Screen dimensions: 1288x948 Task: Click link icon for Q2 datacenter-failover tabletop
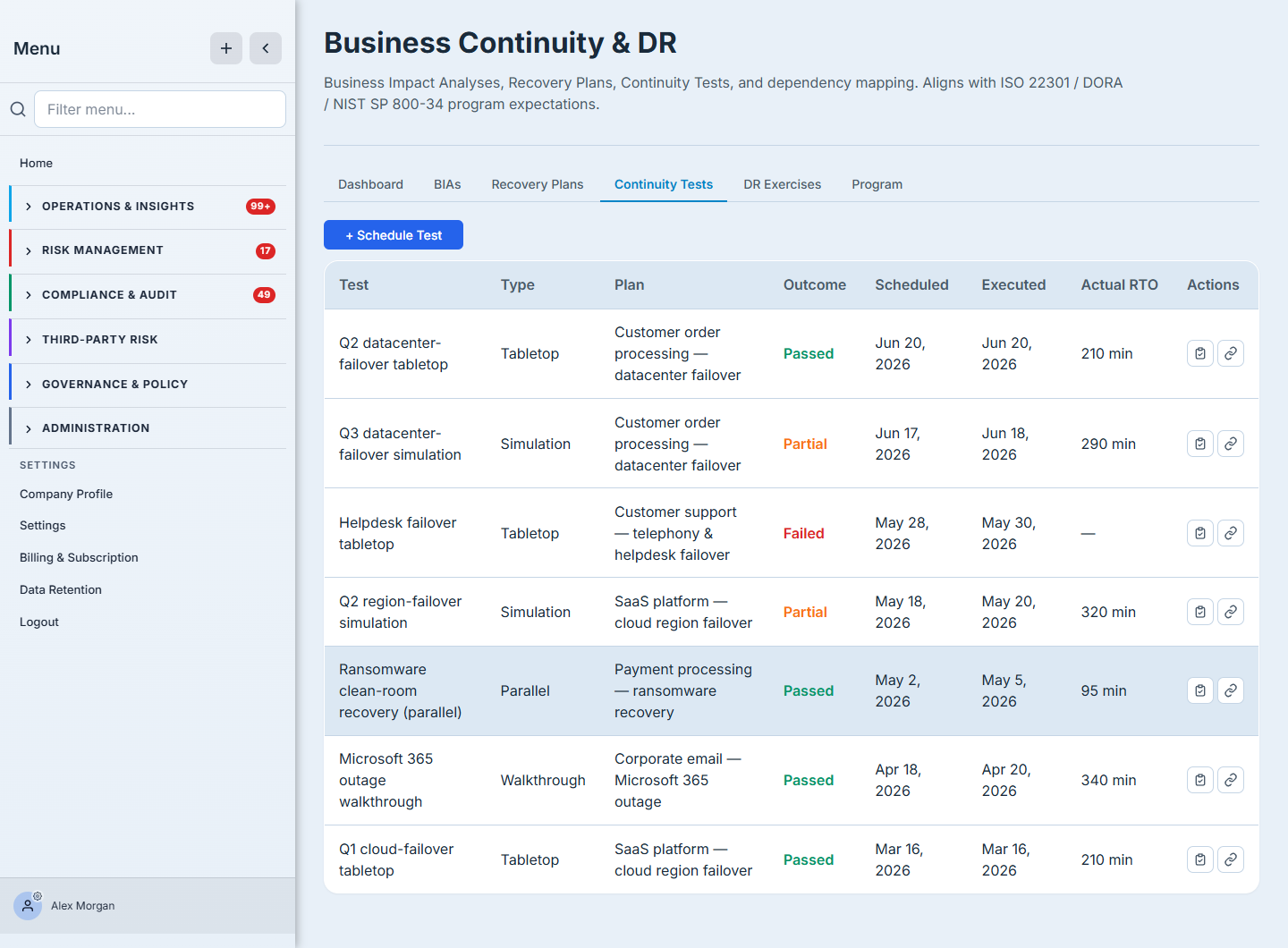click(x=1231, y=353)
